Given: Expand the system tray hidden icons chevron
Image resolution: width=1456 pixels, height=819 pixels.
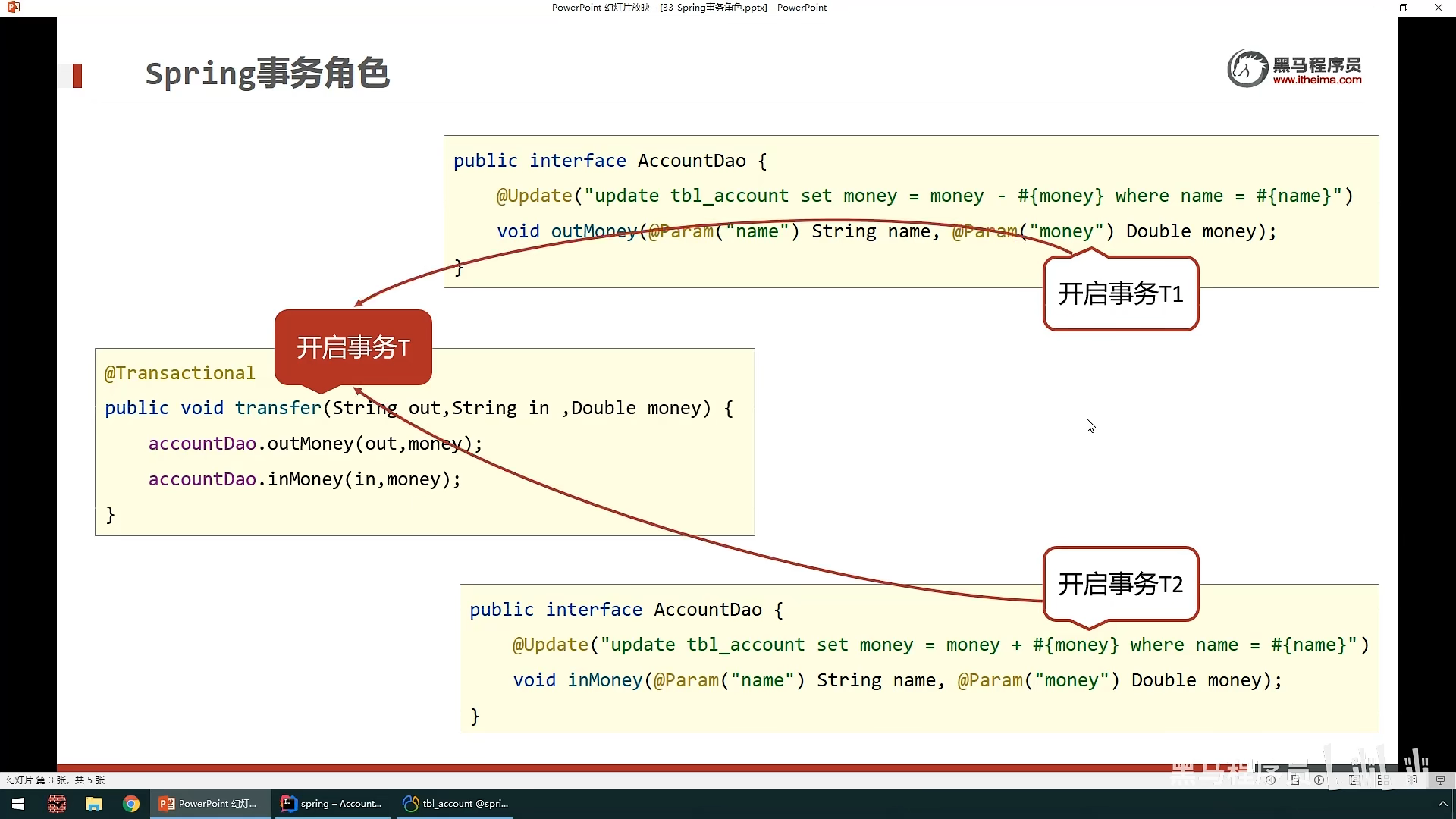Looking at the screenshot, I should pyautogui.click(x=1442, y=804).
